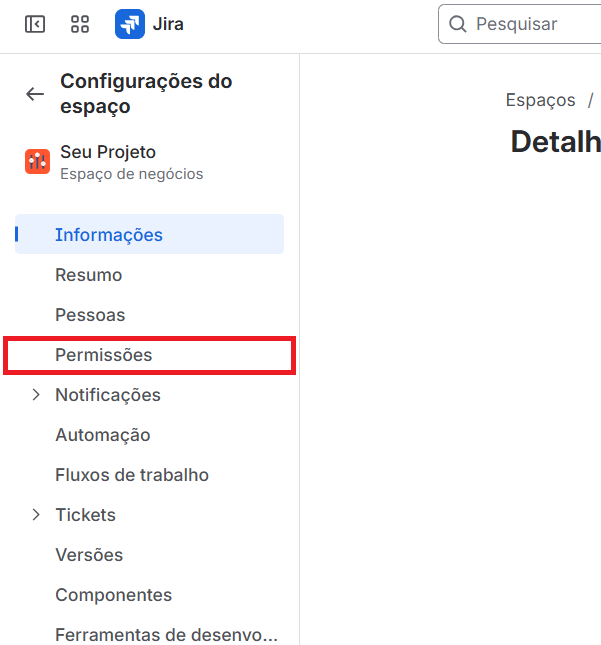The width and height of the screenshot is (601, 645).
Task: Click the Jira logo icon
Action: tap(130, 24)
